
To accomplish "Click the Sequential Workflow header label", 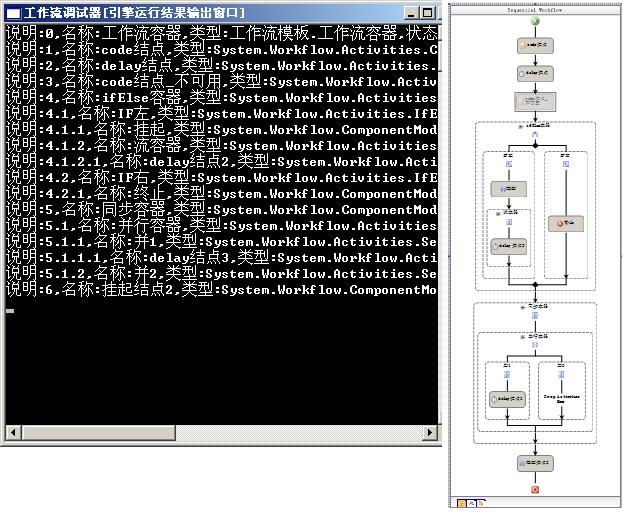I will [535, 10].
